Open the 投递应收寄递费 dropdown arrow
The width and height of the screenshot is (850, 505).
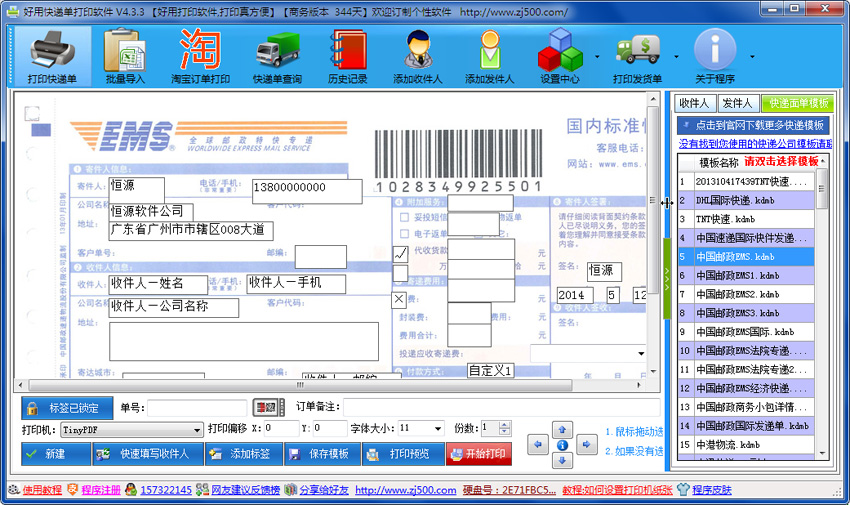(x=641, y=354)
